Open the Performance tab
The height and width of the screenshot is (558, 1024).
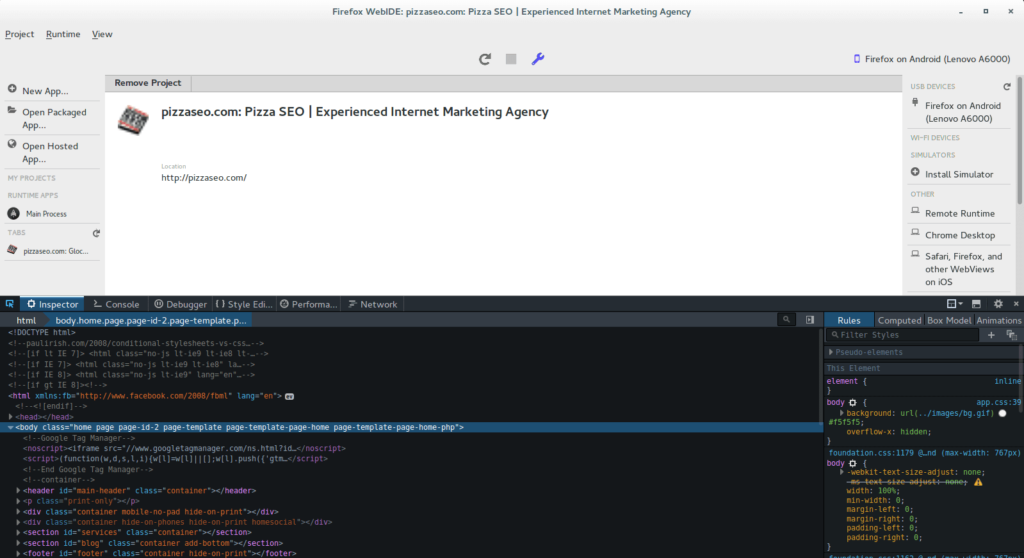[x=308, y=304]
